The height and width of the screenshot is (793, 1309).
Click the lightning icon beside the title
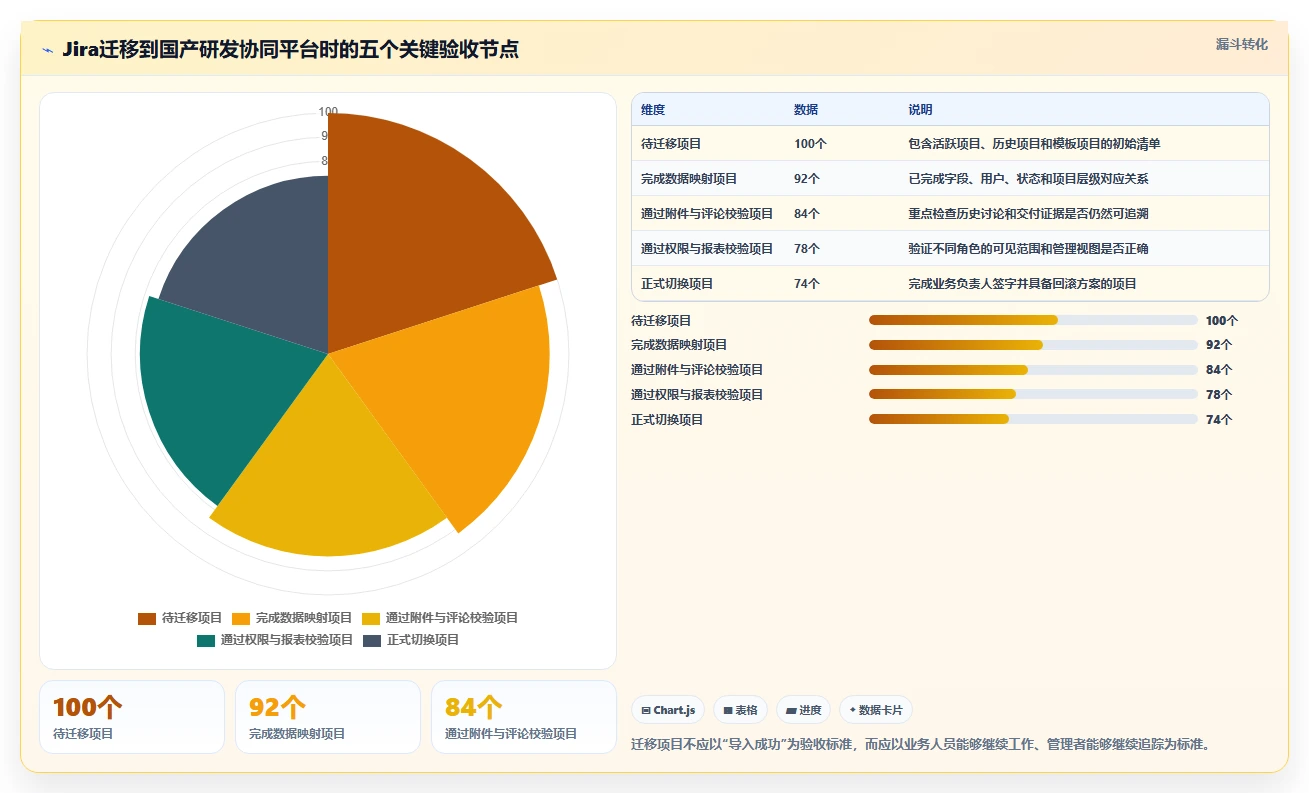(48, 50)
